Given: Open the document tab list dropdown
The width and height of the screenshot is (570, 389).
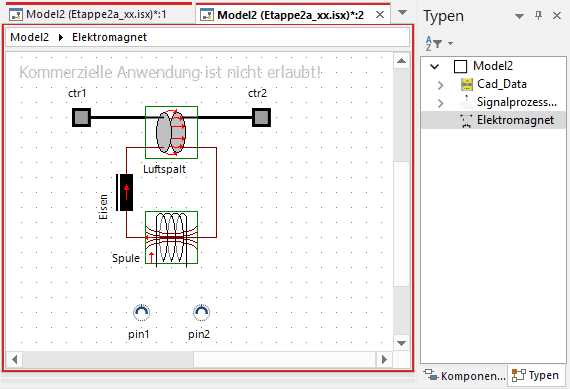Looking at the screenshot, I should tap(402, 13).
